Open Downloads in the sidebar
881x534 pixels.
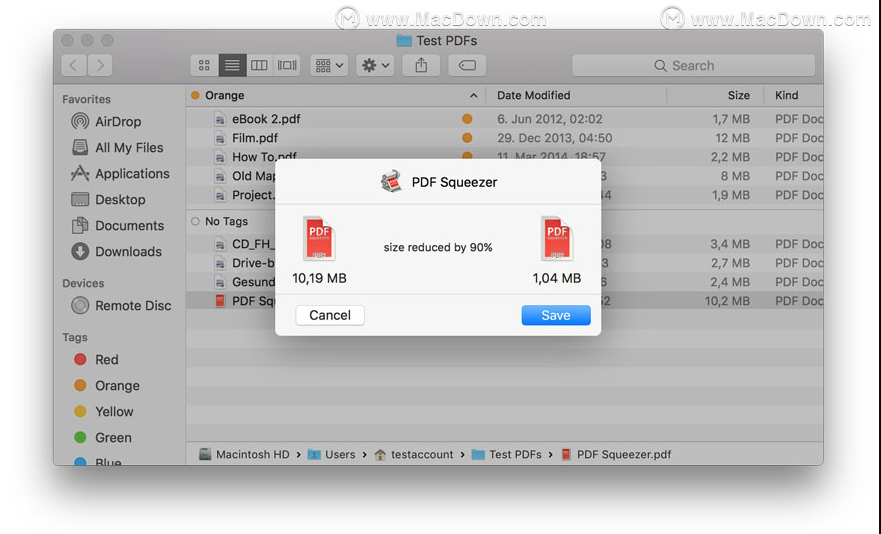[117, 251]
